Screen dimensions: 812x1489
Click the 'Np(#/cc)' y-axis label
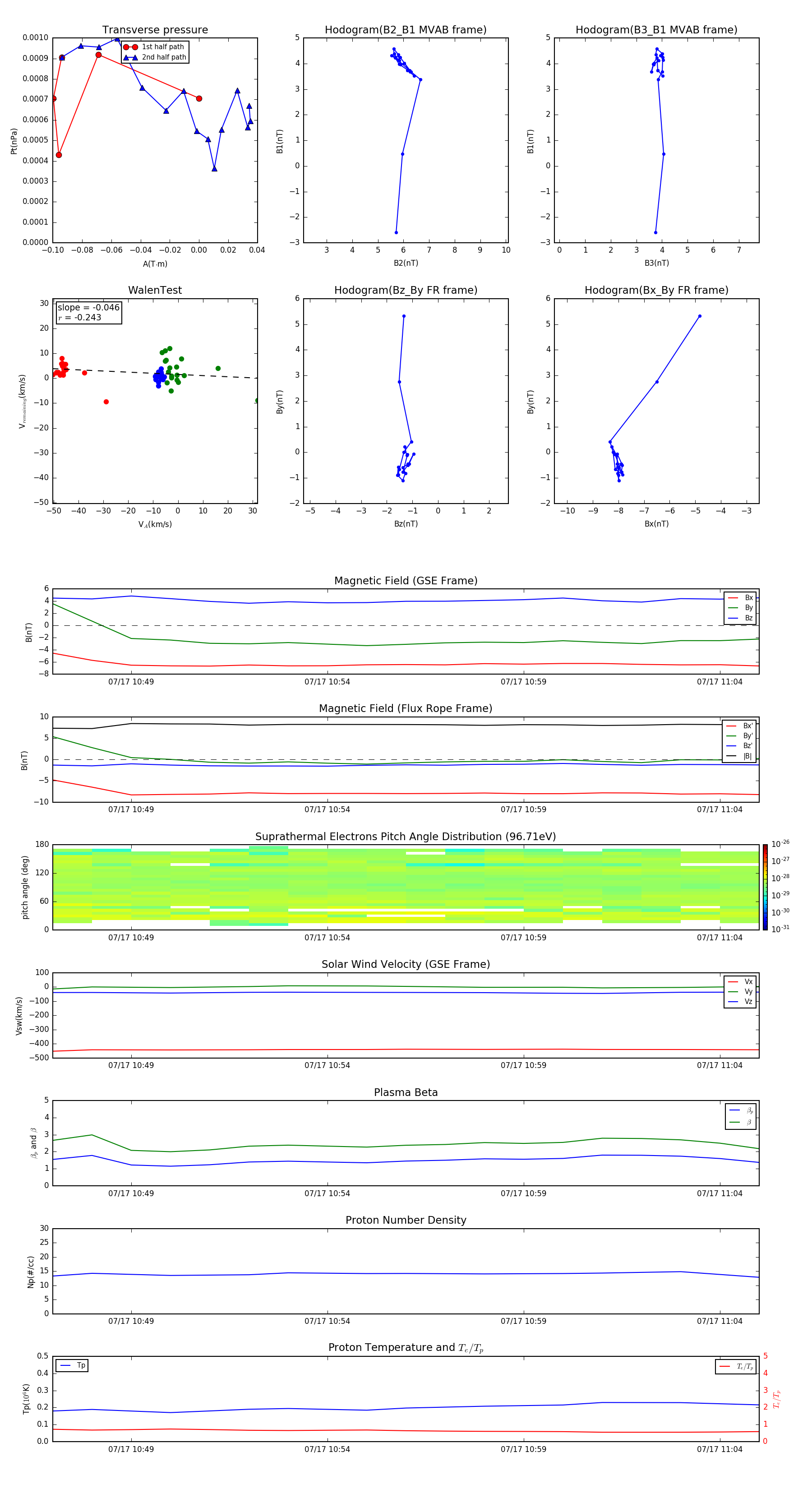coord(31,1272)
